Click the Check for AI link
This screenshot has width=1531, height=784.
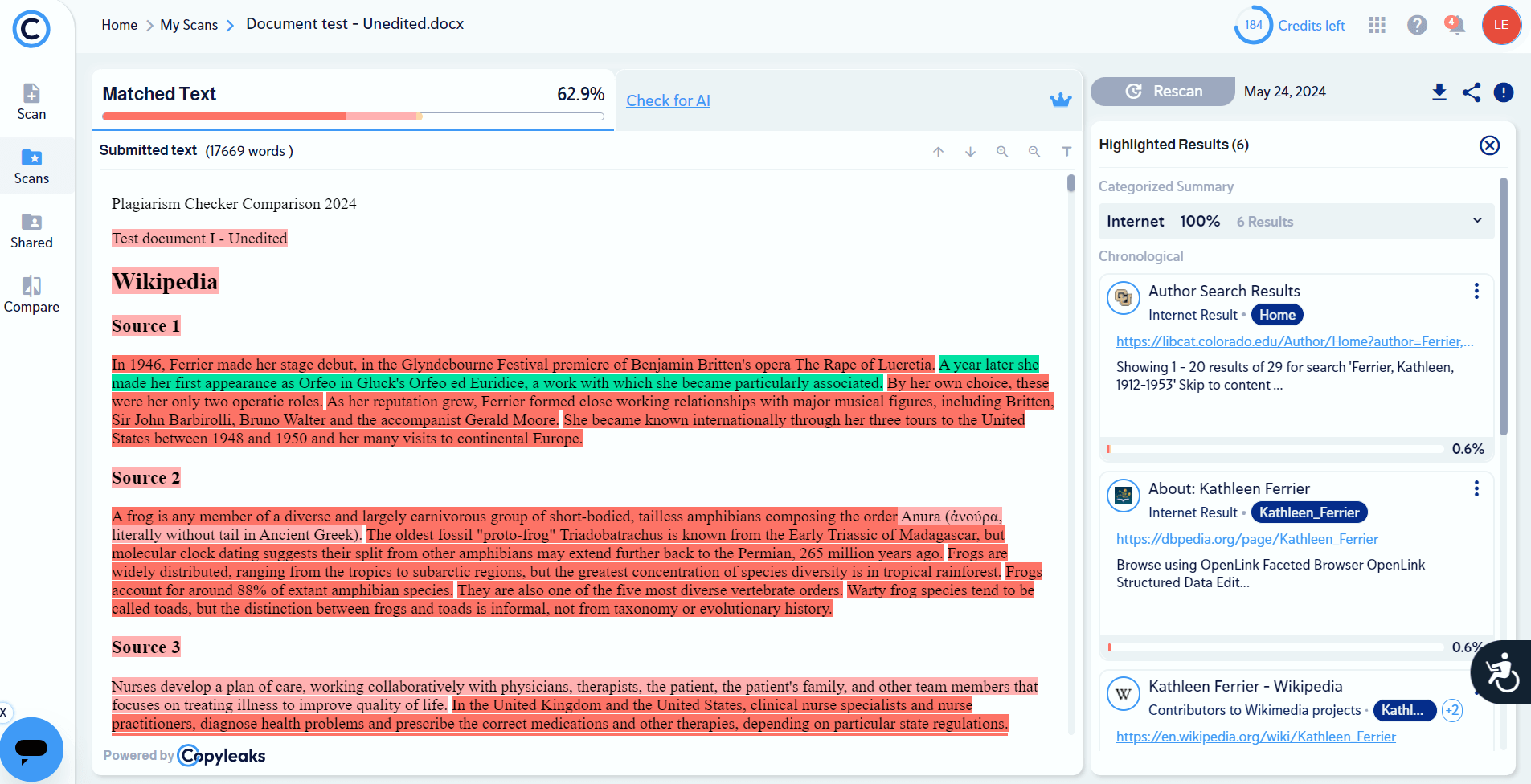(x=668, y=100)
